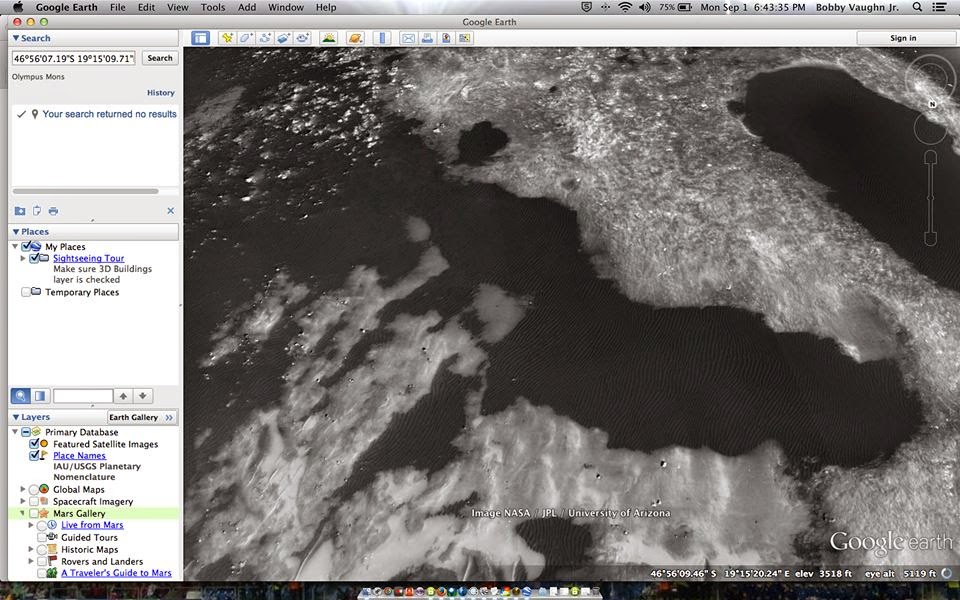This screenshot has width=960, height=600.
Task: Open the Notification Center list icon
Action: [x=939, y=7]
